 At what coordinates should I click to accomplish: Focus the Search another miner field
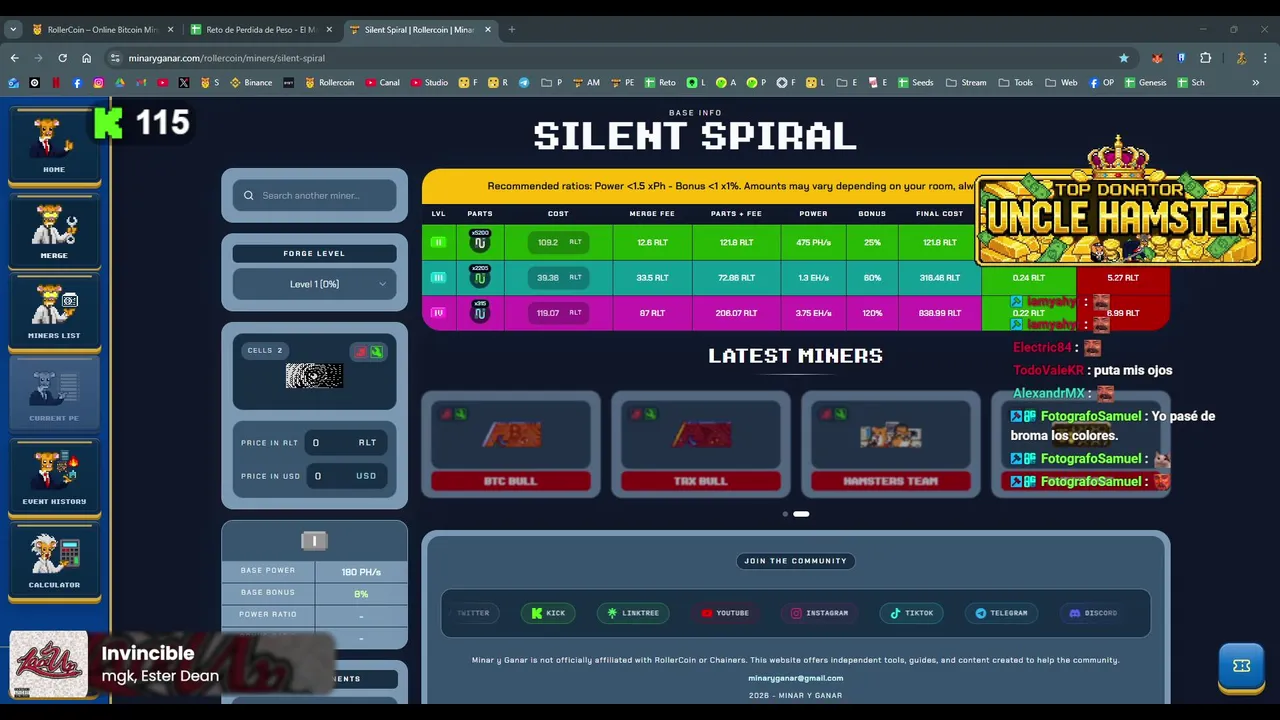click(314, 196)
